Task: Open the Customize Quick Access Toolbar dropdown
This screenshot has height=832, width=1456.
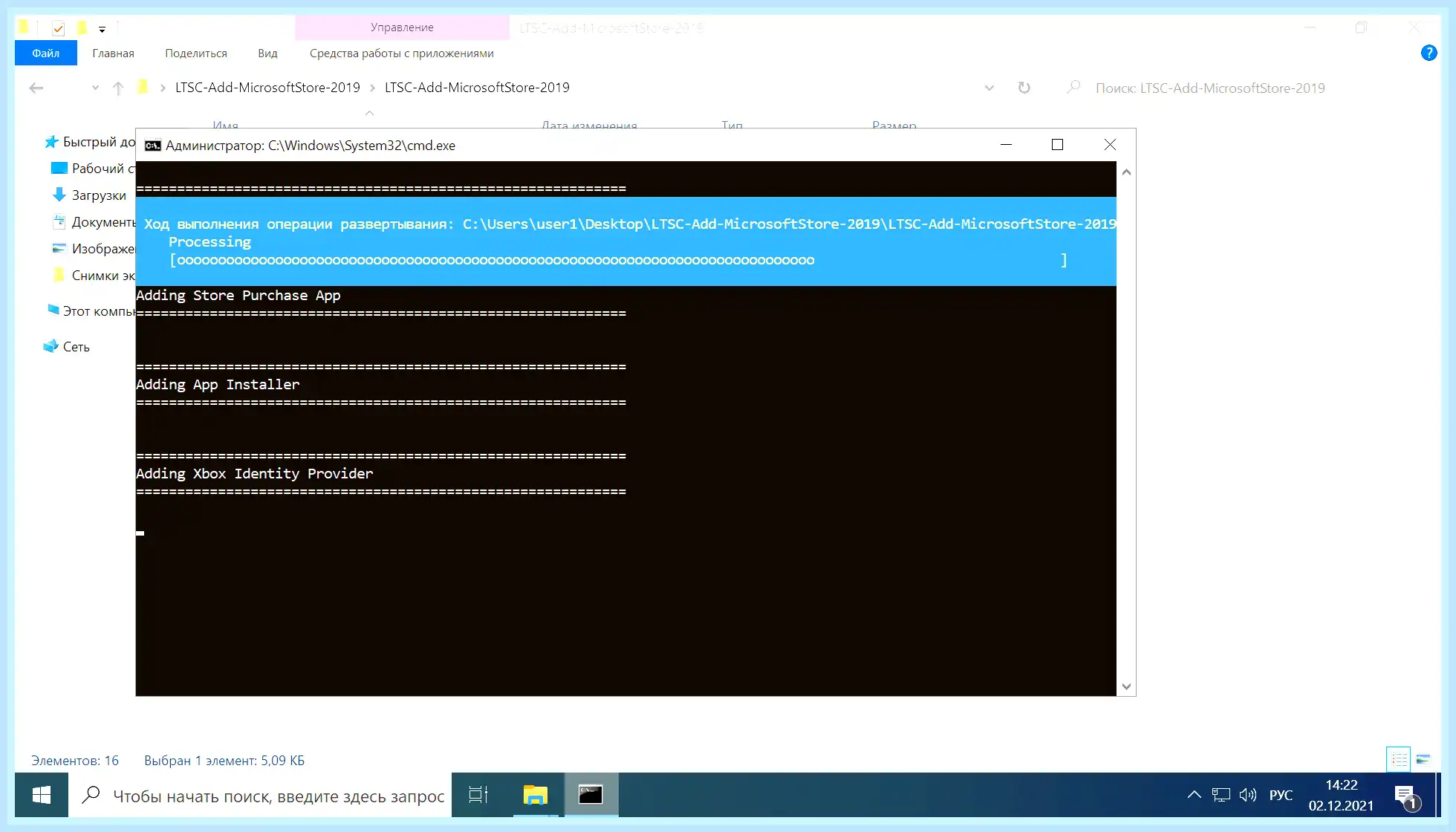Action: point(102,29)
